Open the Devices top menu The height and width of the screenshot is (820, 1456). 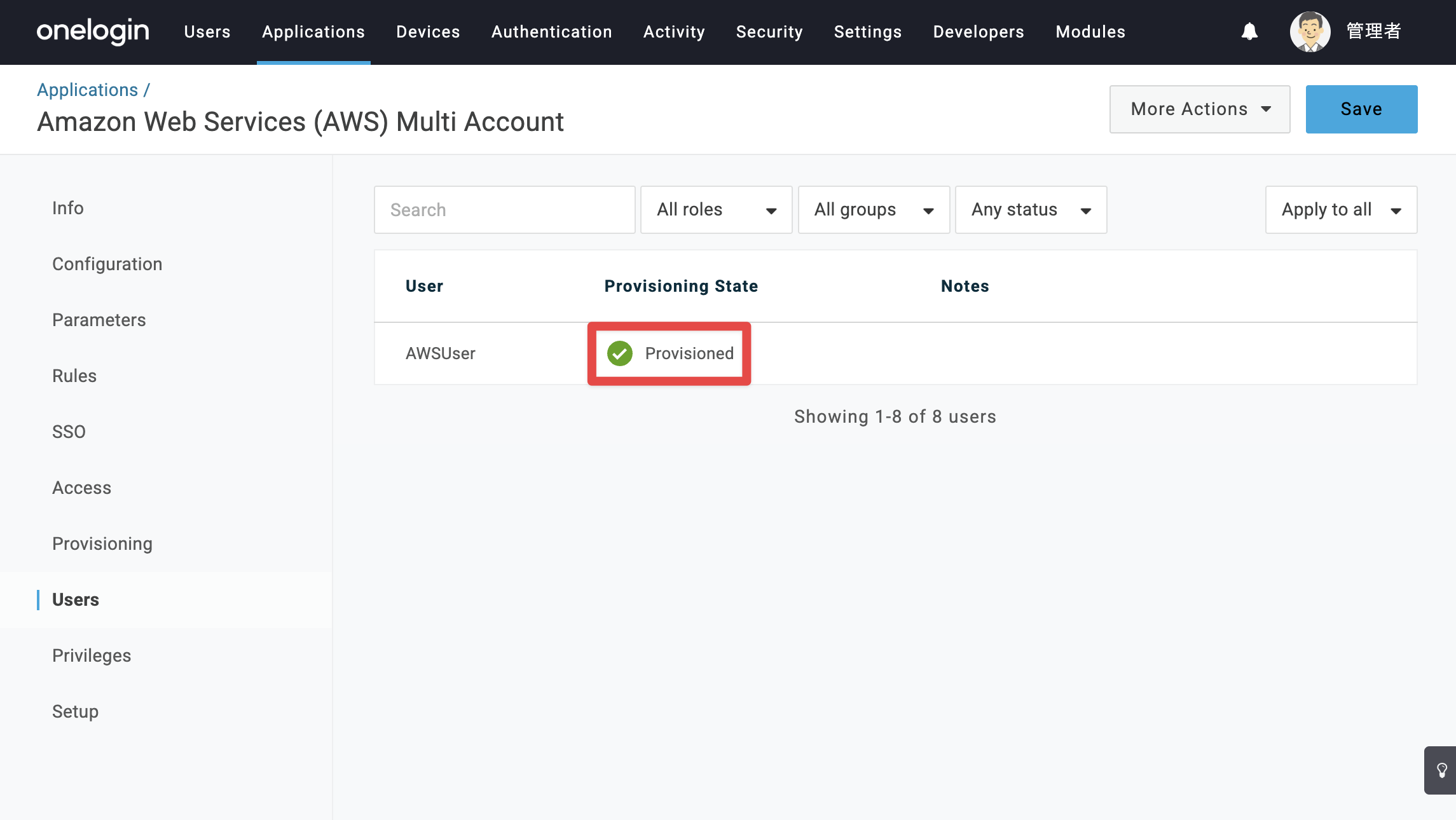(428, 32)
